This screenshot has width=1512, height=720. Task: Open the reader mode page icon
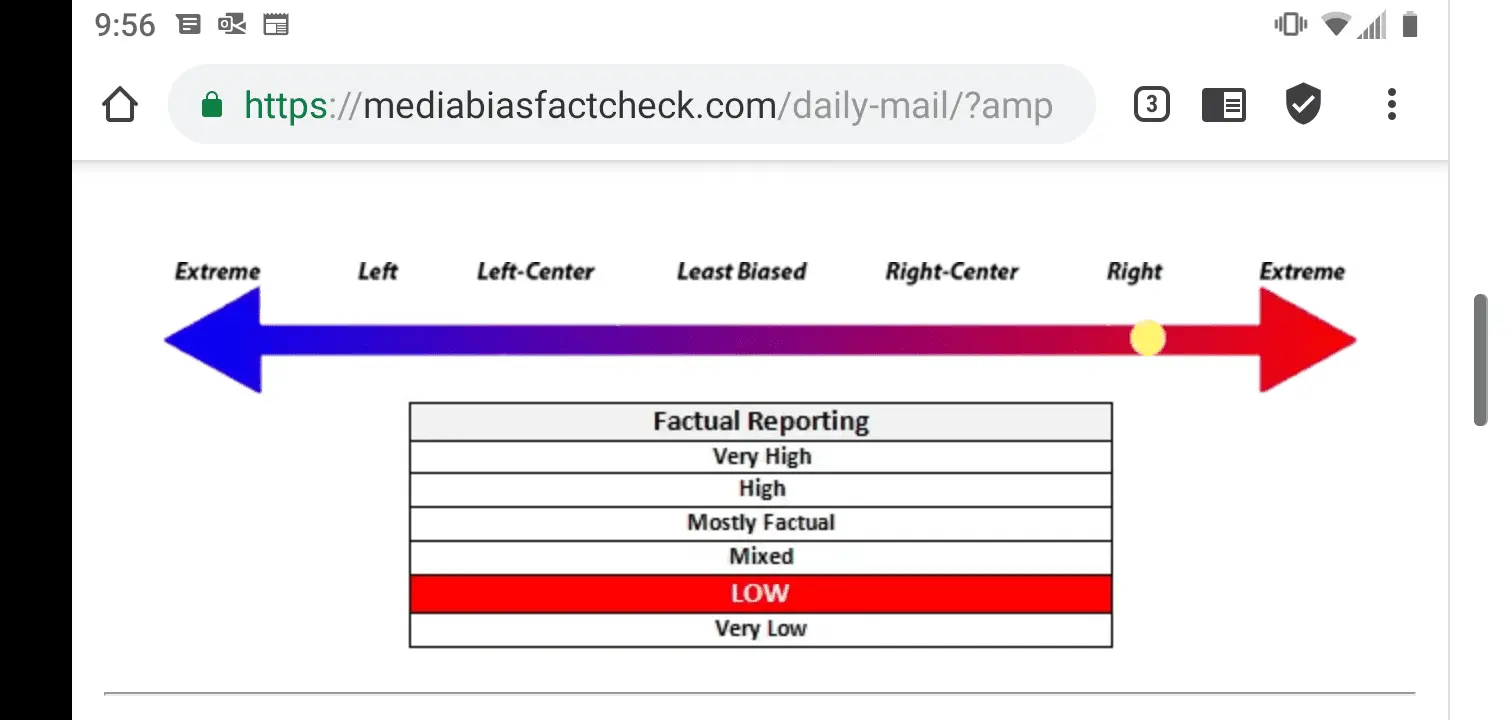1223,105
